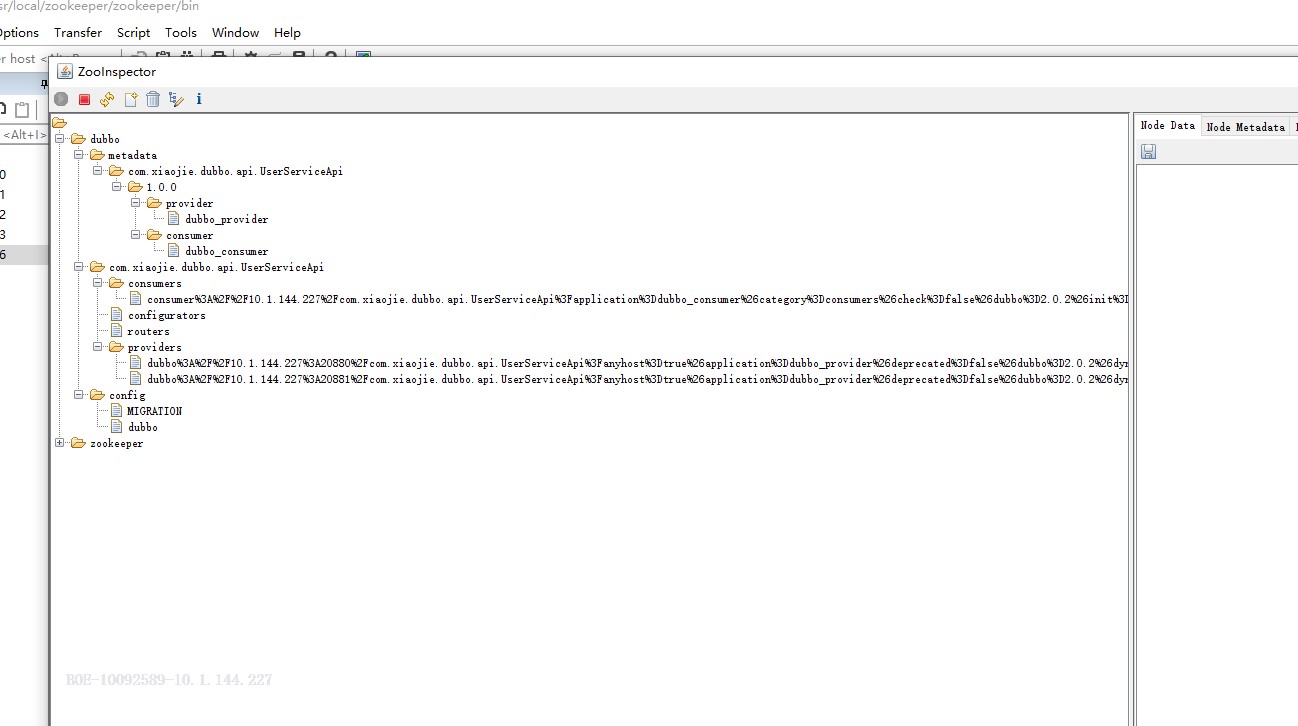Viewport: 1298px width, 726px height.
Task: Expand the zookeeper node
Action: [60, 443]
